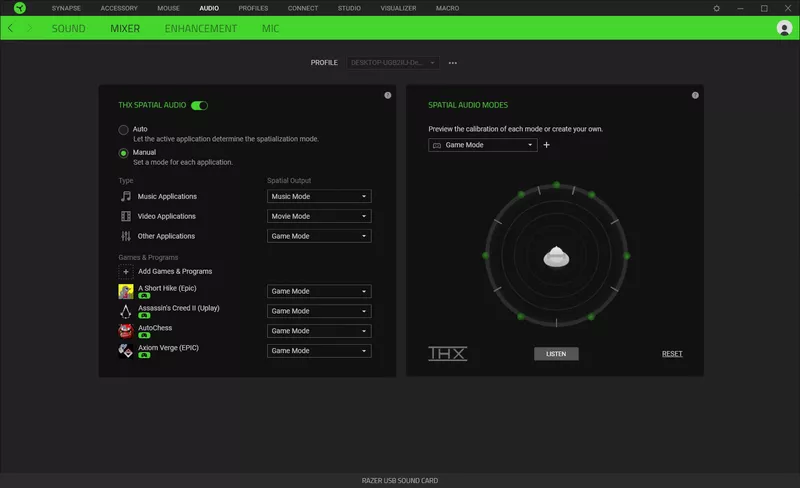Viewport: 800px width, 488px height.
Task: Select the Manual radio button
Action: pyautogui.click(x=123, y=153)
